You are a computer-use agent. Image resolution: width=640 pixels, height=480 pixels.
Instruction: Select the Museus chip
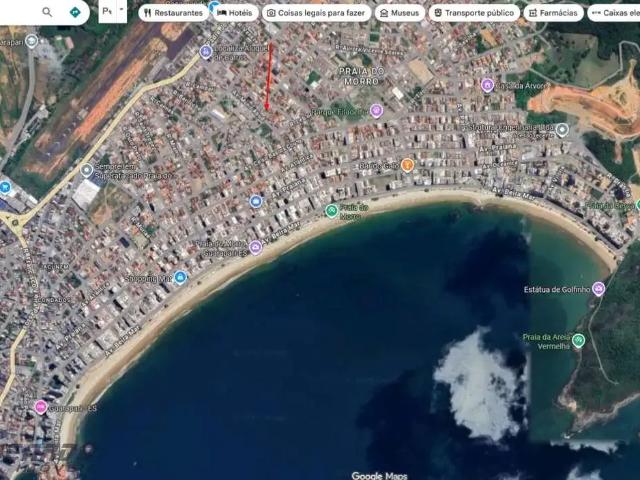tap(400, 13)
